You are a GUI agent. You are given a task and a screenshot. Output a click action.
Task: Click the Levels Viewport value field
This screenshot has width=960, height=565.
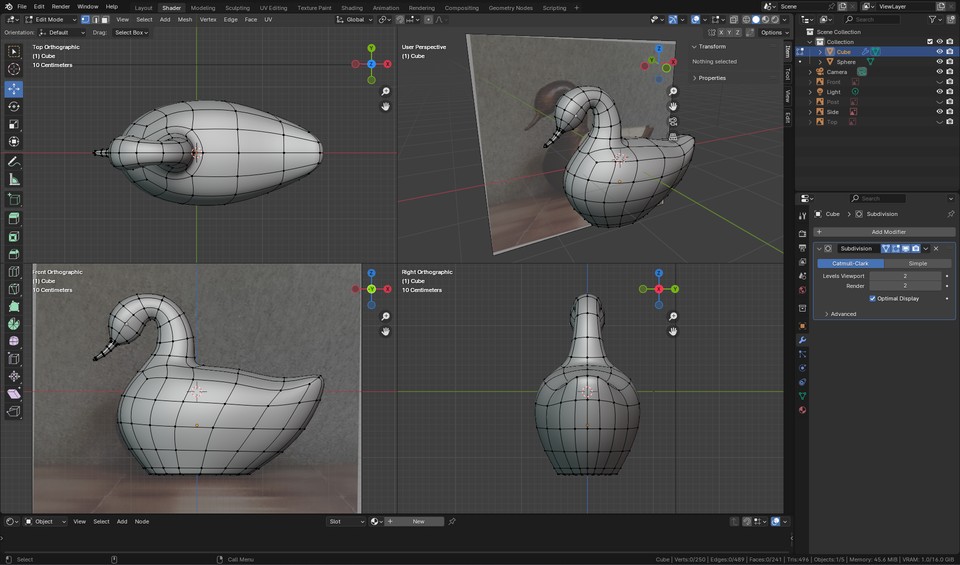click(x=905, y=275)
